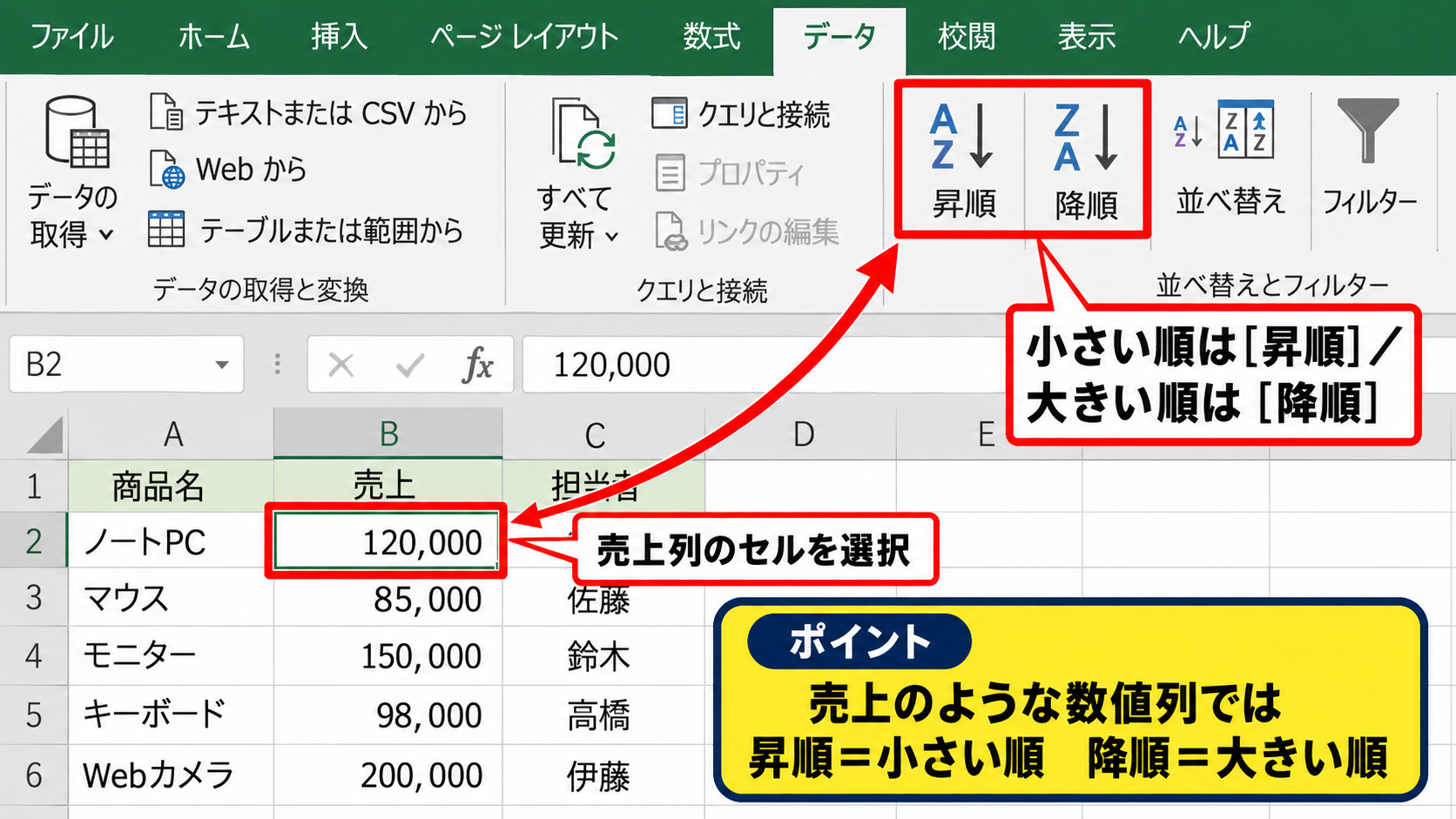The width and height of the screenshot is (1456, 819).
Task: Switch to the 数式 tab
Action: pos(711,37)
